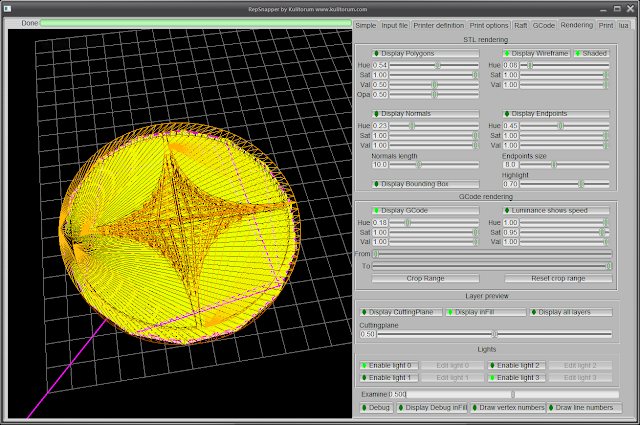
Task: Toggle Draw vertex numbers
Action: (x=507, y=408)
